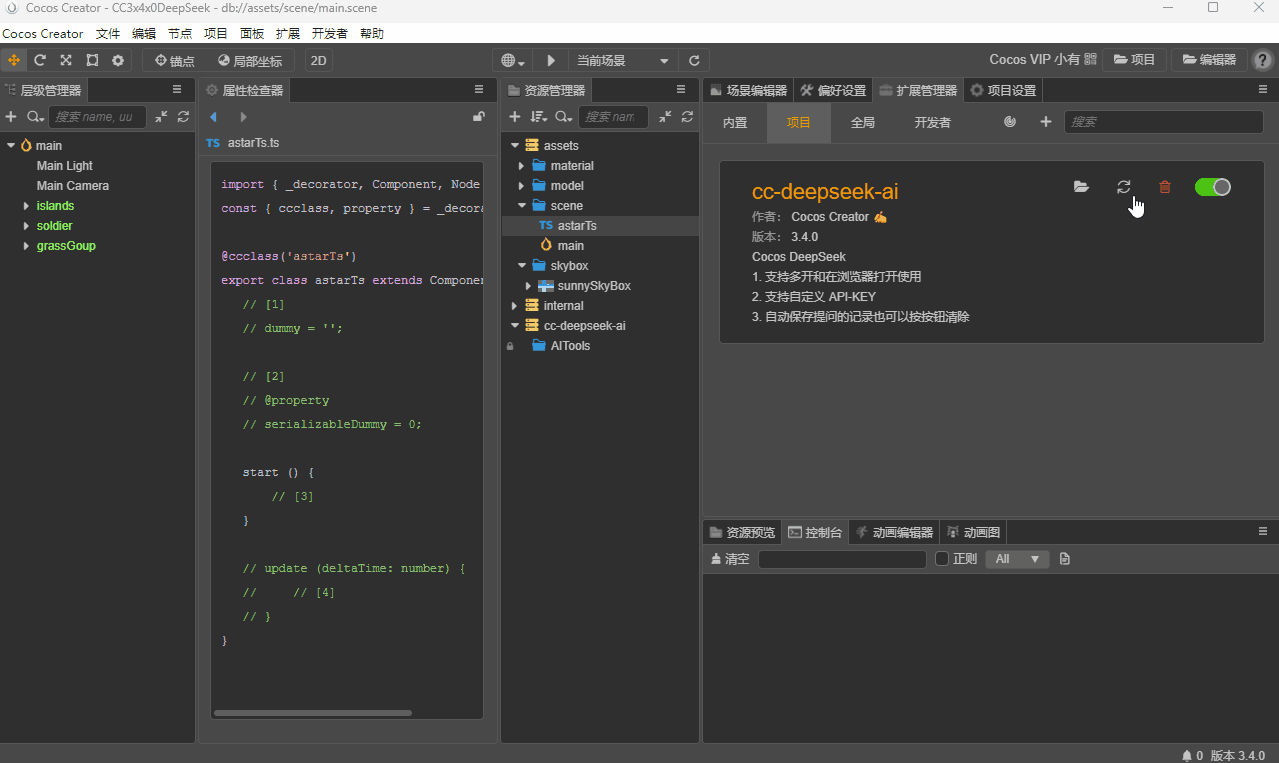Open the 属性检查器 panel menu icon
The height and width of the screenshot is (763, 1279).
[479, 90]
